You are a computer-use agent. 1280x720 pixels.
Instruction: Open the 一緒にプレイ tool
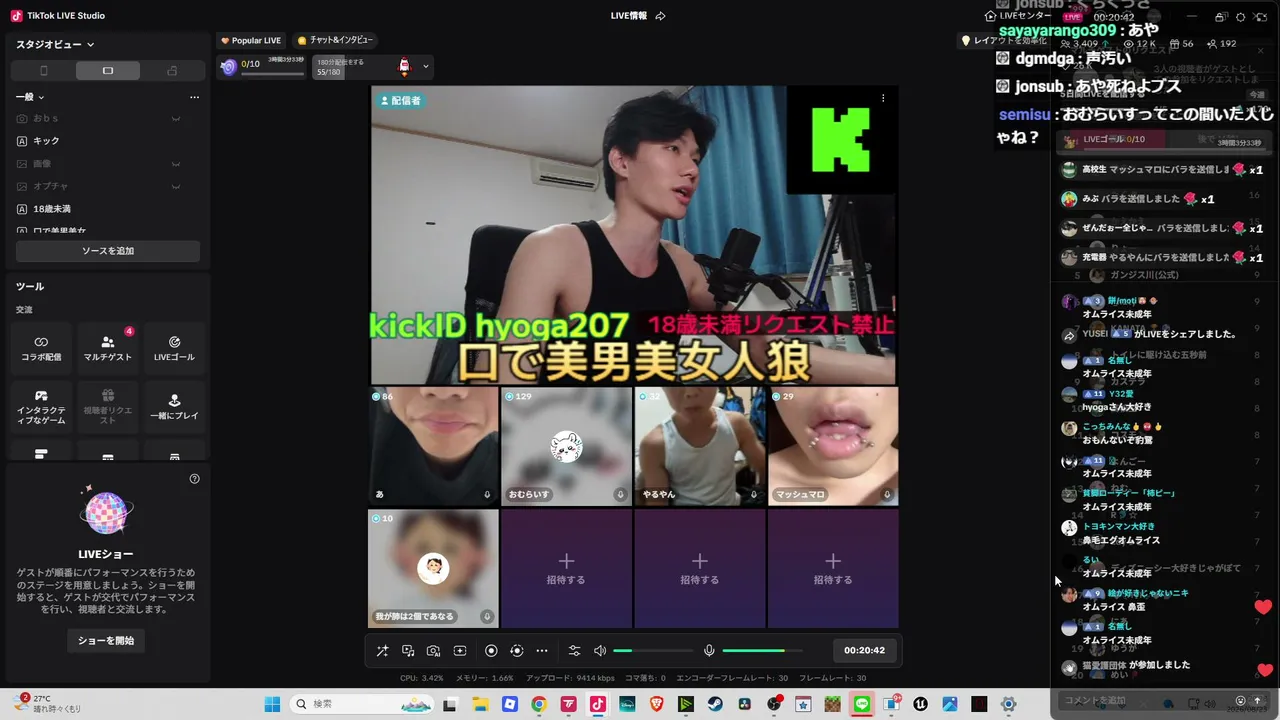coord(174,407)
